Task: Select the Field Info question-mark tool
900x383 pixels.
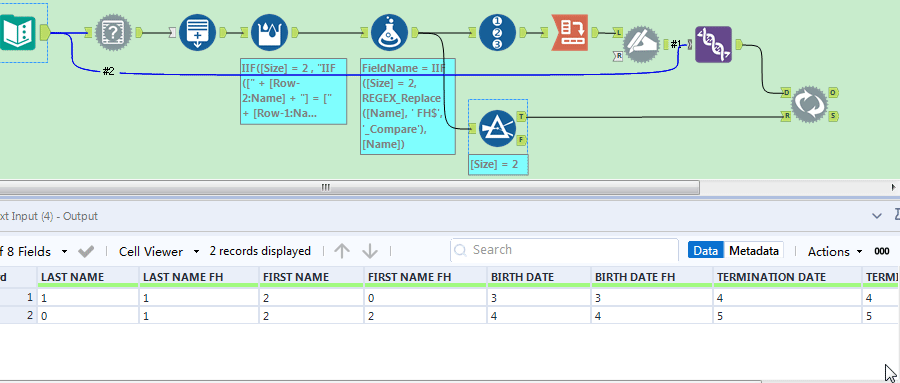Action: [113, 33]
